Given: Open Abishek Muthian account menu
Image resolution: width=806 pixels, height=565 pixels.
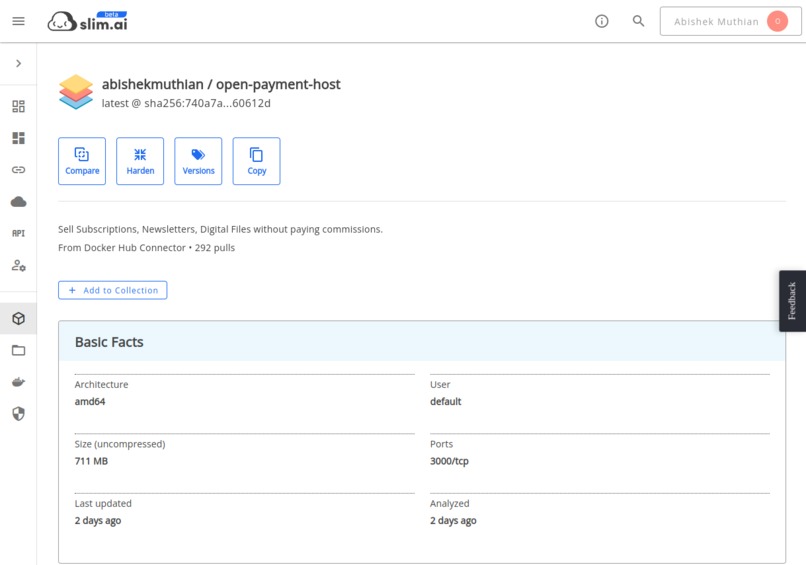Looking at the screenshot, I should pyautogui.click(x=730, y=21).
